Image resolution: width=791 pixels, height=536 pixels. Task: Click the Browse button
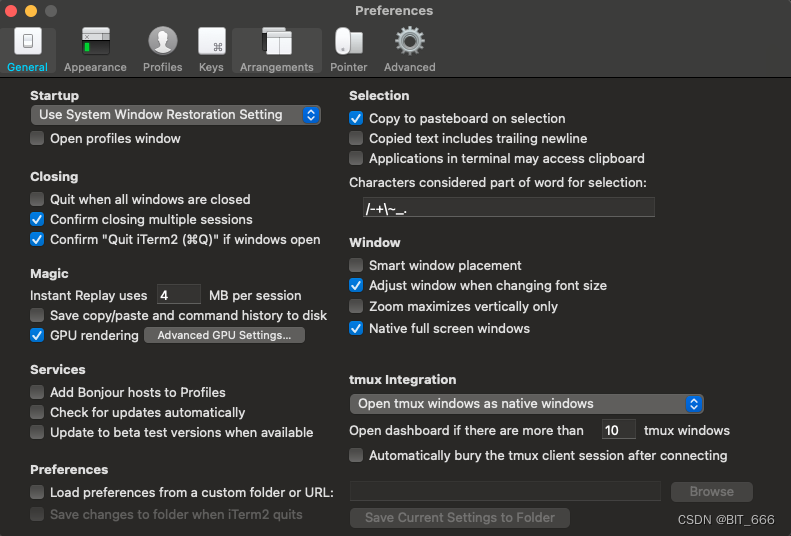coord(712,492)
